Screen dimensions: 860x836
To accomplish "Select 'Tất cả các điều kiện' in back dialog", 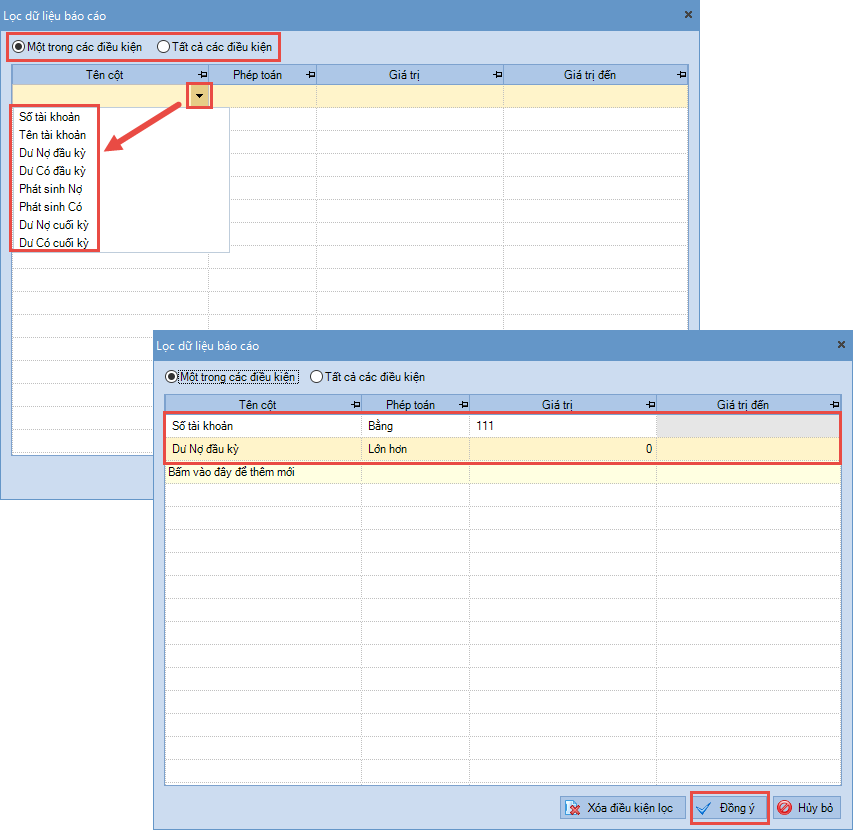I will [x=164, y=47].
